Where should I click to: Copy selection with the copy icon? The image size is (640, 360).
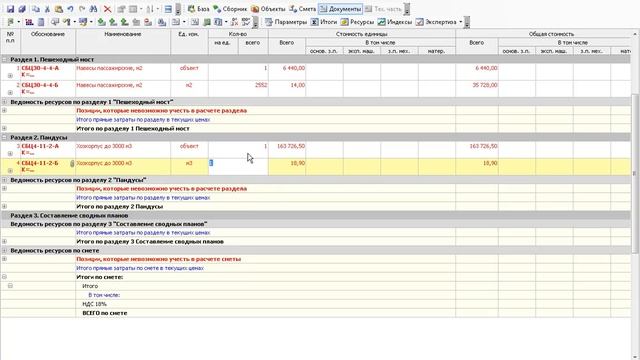[x=36, y=9]
